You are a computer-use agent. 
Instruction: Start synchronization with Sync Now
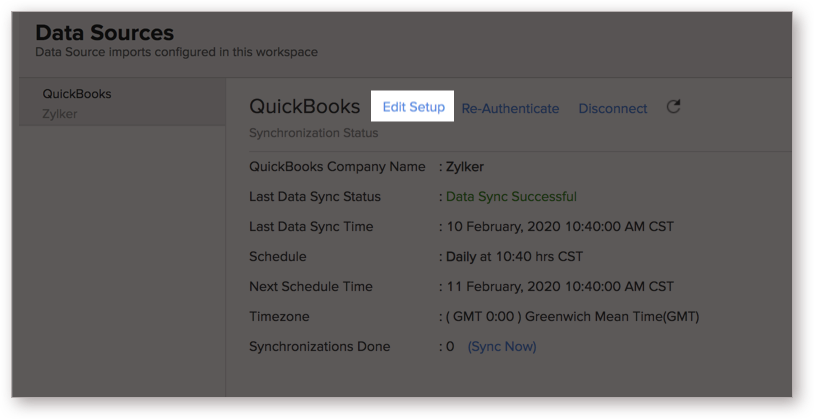click(502, 346)
